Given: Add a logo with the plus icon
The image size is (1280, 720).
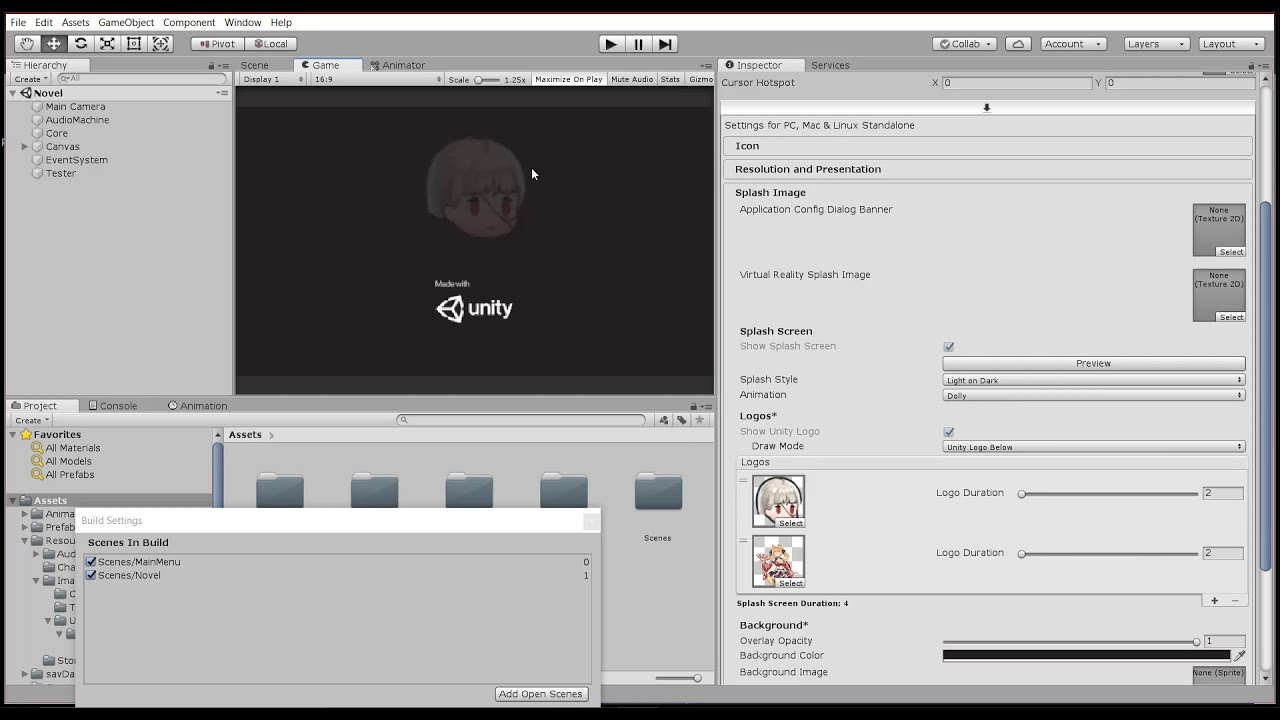Looking at the screenshot, I should (1214, 601).
